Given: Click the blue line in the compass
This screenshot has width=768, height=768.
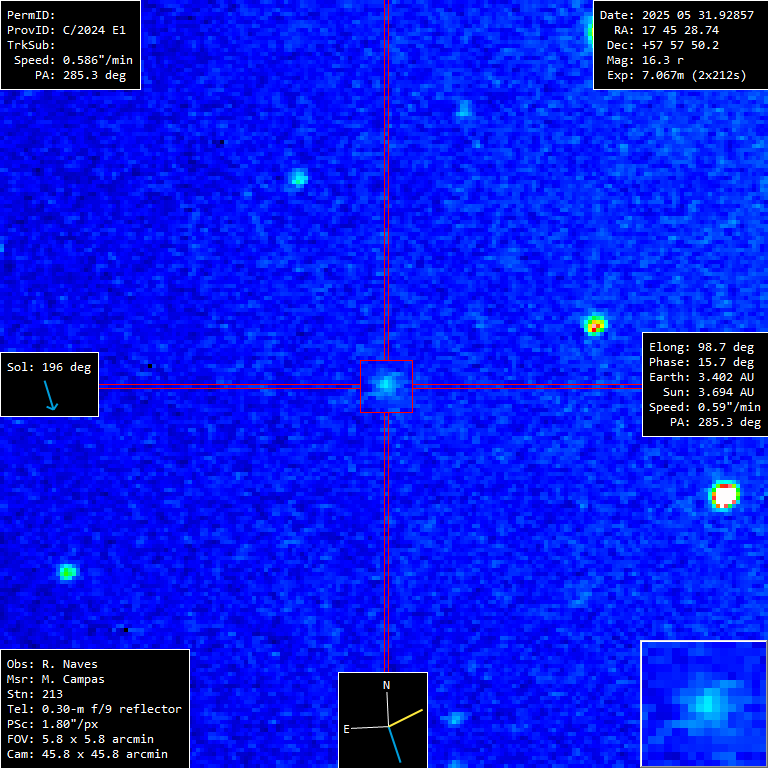Looking at the screenshot, I should click(x=395, y=744).
